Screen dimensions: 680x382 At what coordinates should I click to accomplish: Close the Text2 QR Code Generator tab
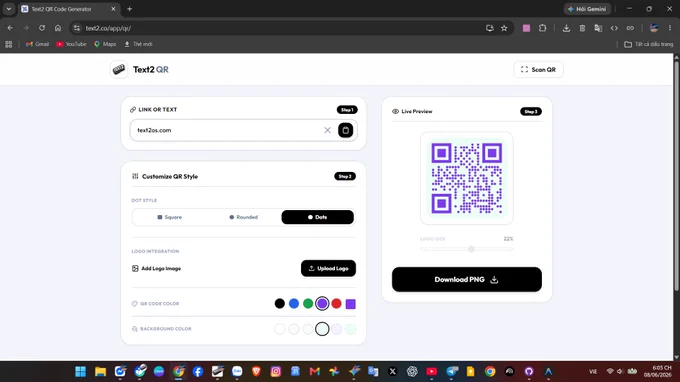coord(114,9)
